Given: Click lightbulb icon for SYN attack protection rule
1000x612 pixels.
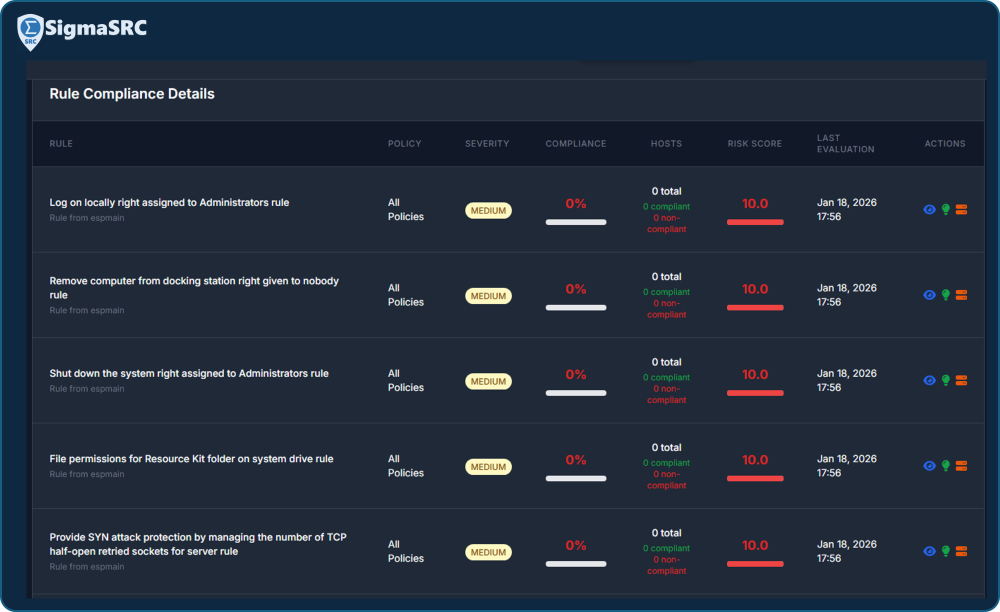Looking at the screenshot, I should coord(946,551).
